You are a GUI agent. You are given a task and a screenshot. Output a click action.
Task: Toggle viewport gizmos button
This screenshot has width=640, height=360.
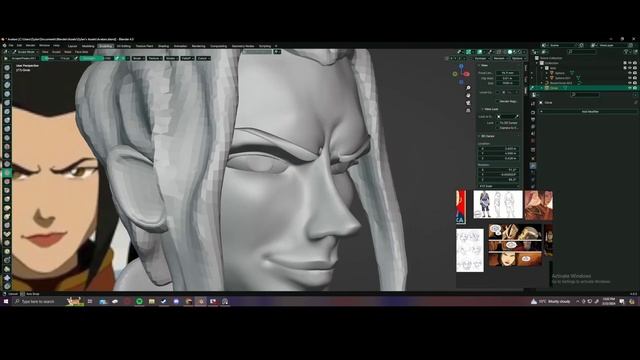coord(469,52)
